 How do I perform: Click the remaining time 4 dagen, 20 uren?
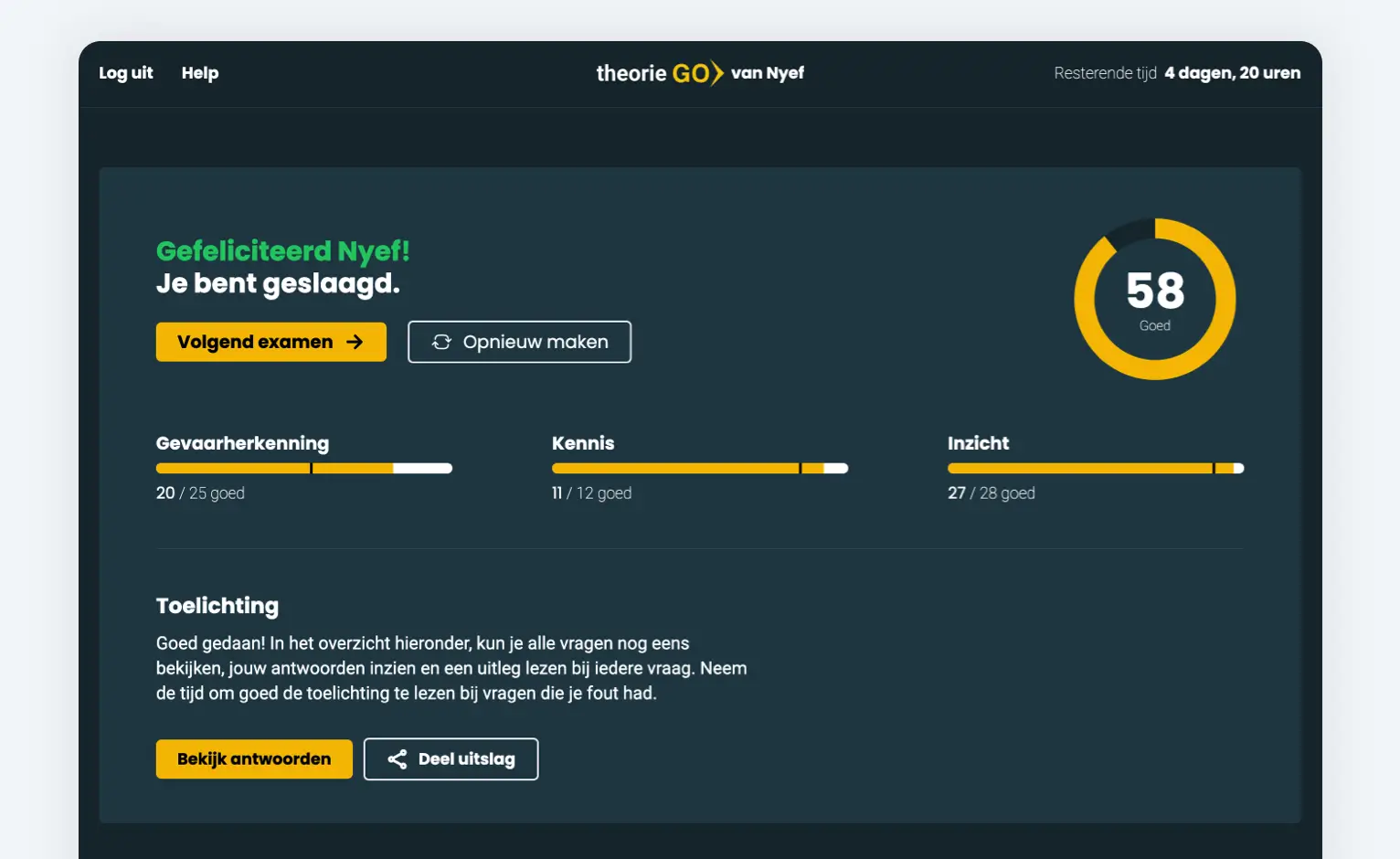pos(1231,73)
